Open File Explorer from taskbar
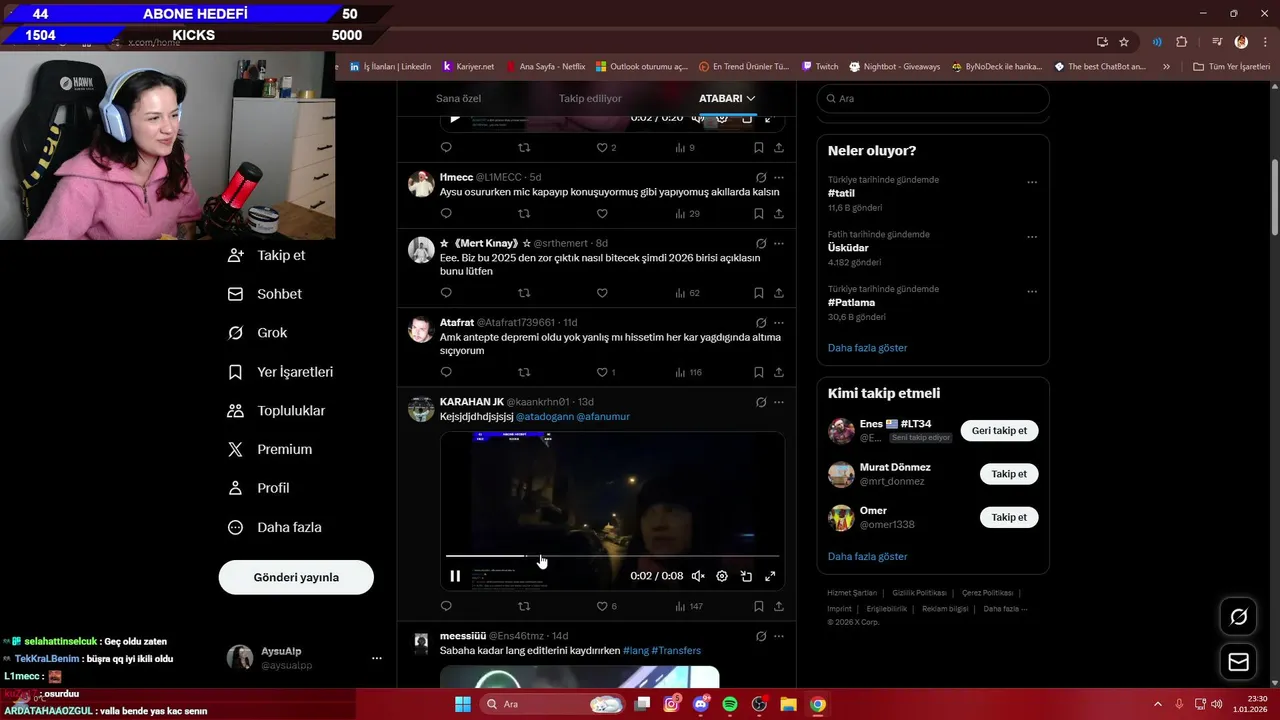Image resolution: width=1280 pixels, height=720 pixels. pos(788,704)
